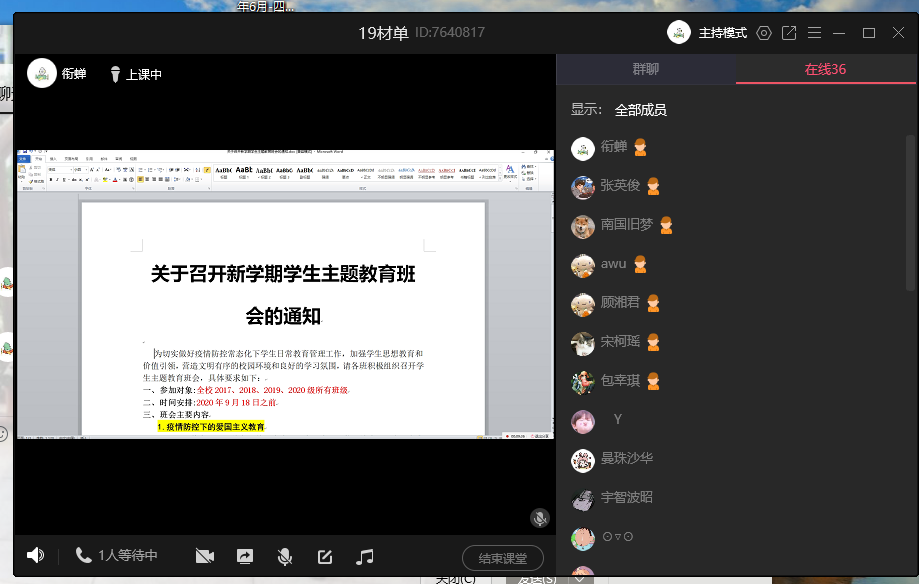
Task: Click the shared Word document preview
Action: pos(285,295)
